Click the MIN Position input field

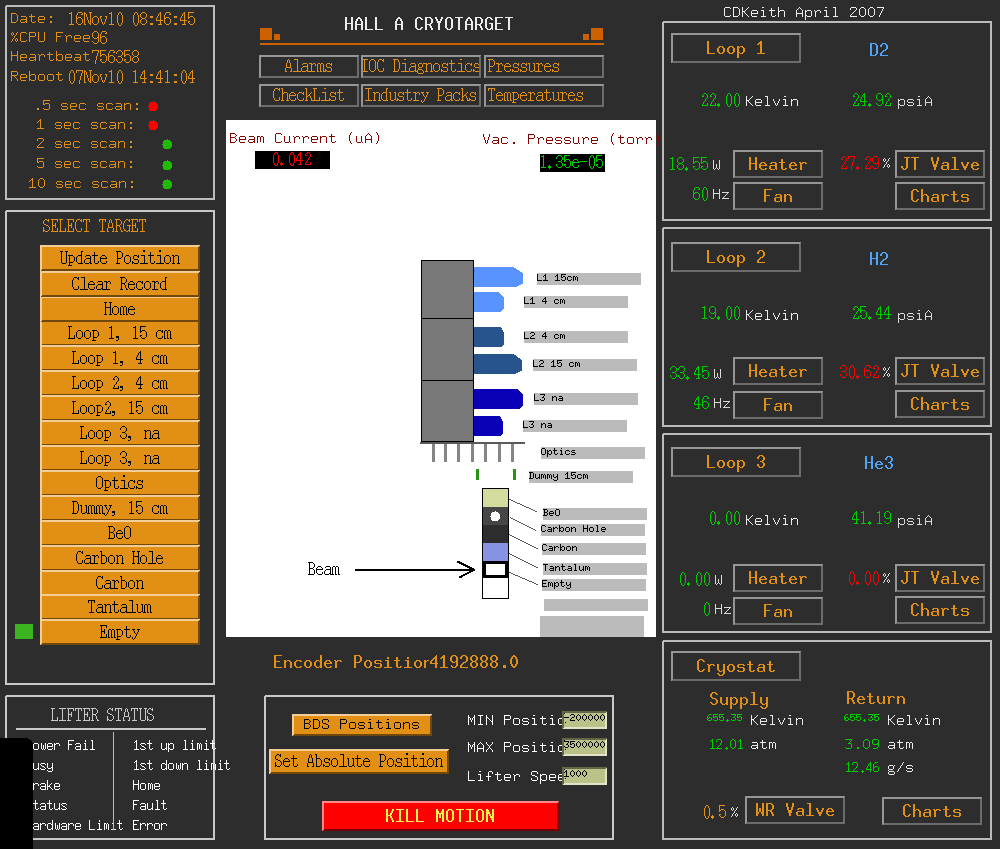(x=584, y=720)
